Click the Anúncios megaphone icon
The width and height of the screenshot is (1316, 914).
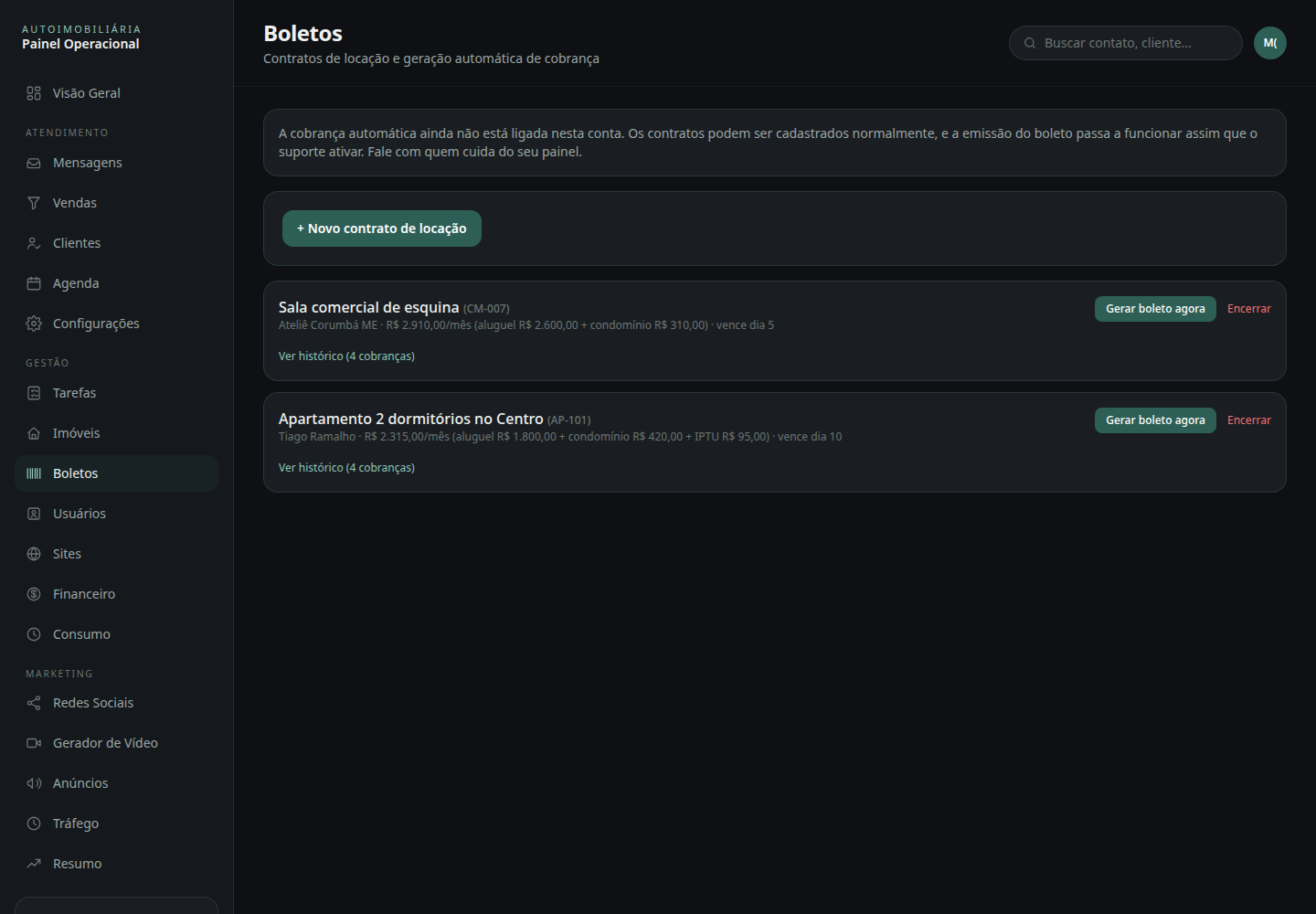click(34, 783)
